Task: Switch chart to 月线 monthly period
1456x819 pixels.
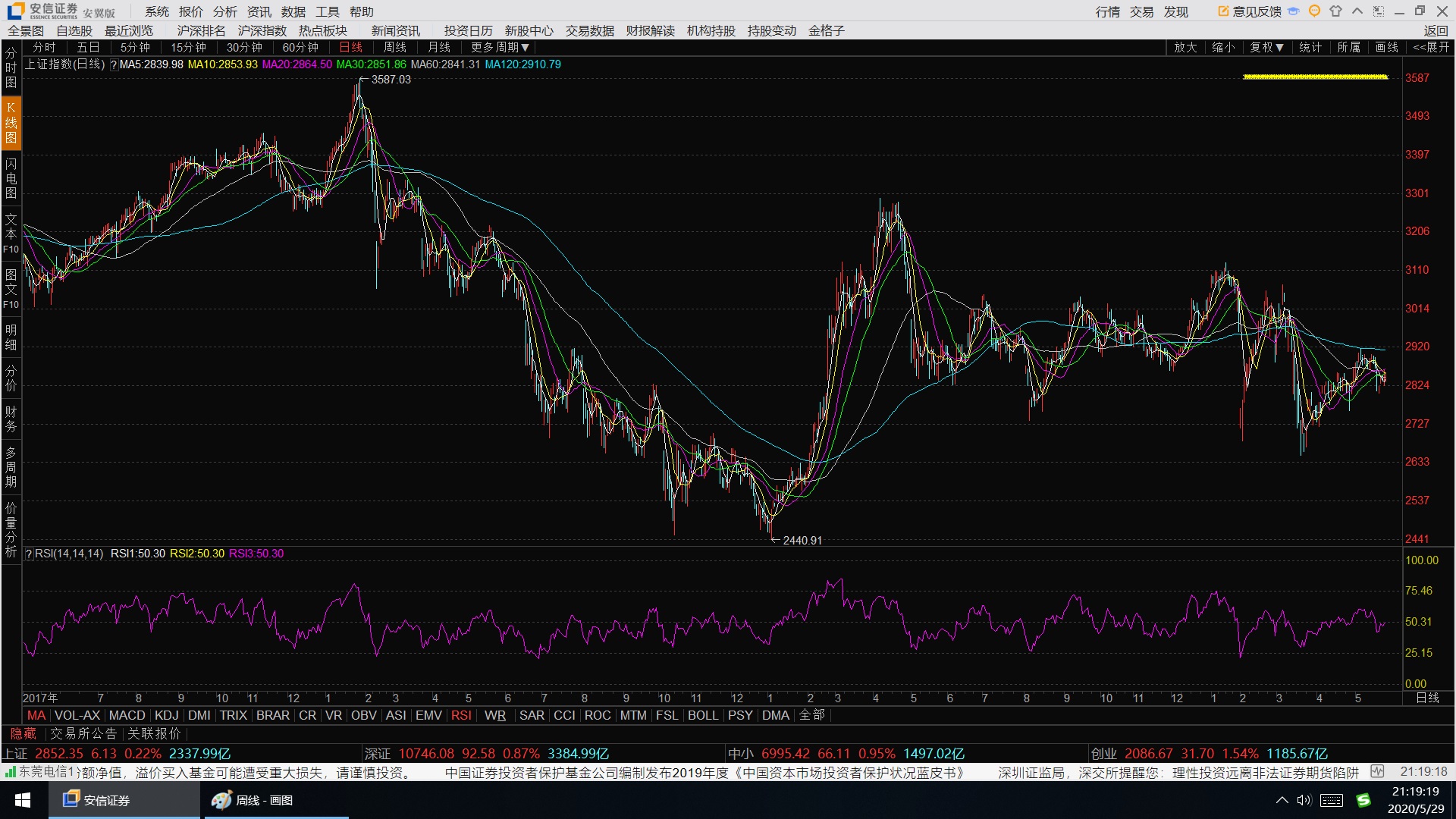Action: click(438, 47)
